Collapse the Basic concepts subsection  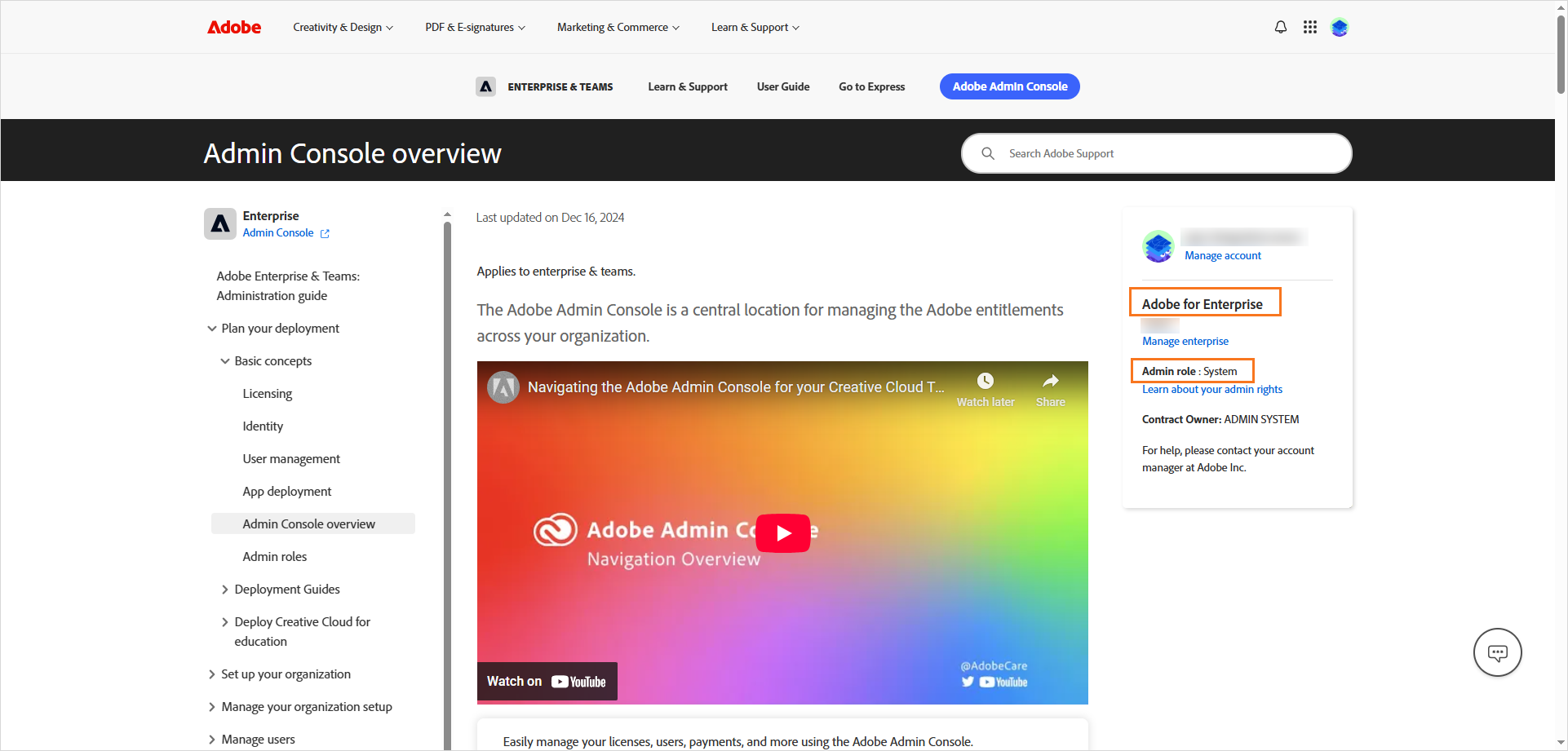[x=225, y=361]
